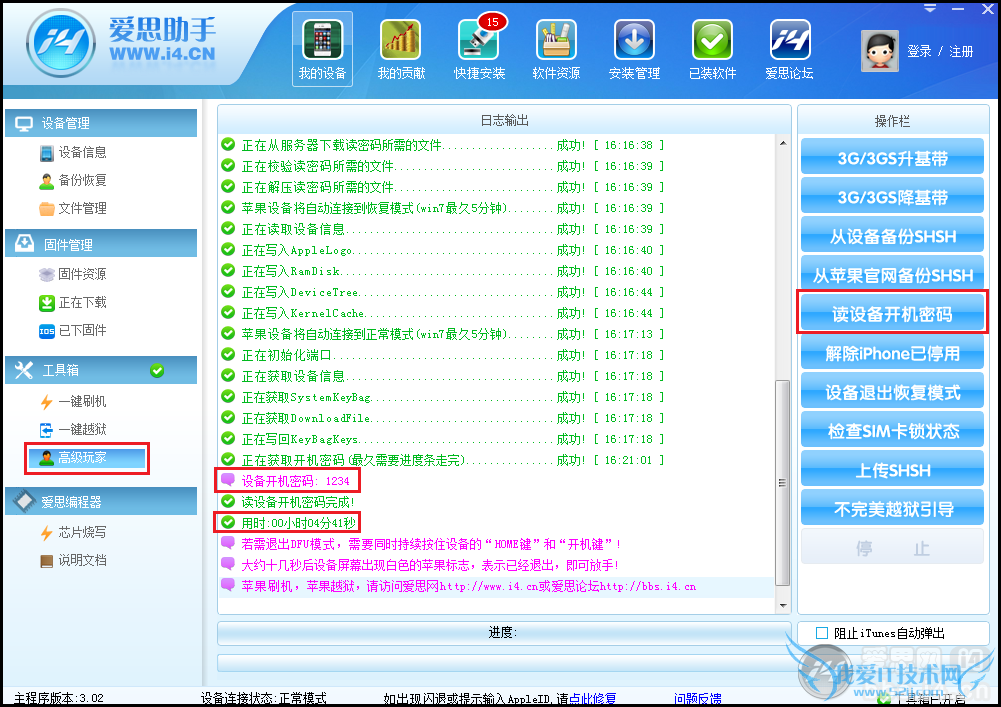Toggle 阻止iTunes自动弹出 checkbox
Viewport: 1001px width, 707px height.
[822, 633]
